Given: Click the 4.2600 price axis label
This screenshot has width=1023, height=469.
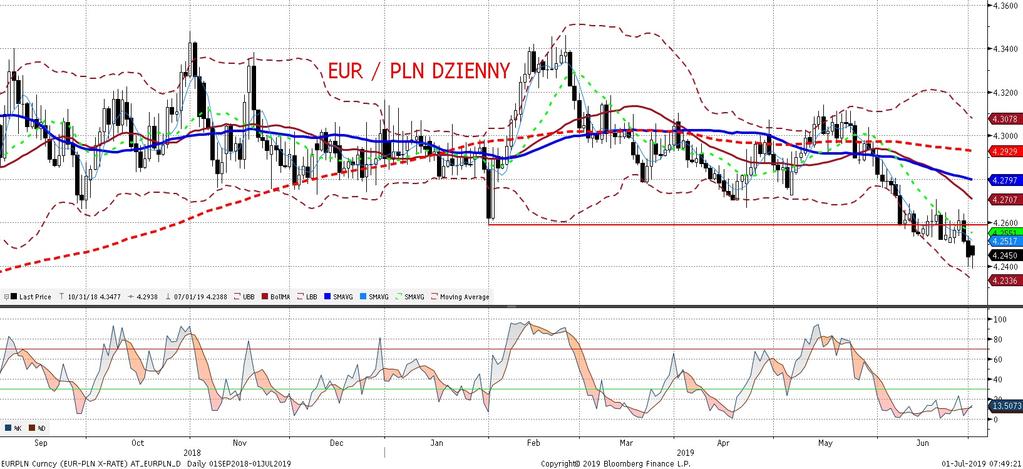Looking at the screenshot, I should click(1003, 222).
